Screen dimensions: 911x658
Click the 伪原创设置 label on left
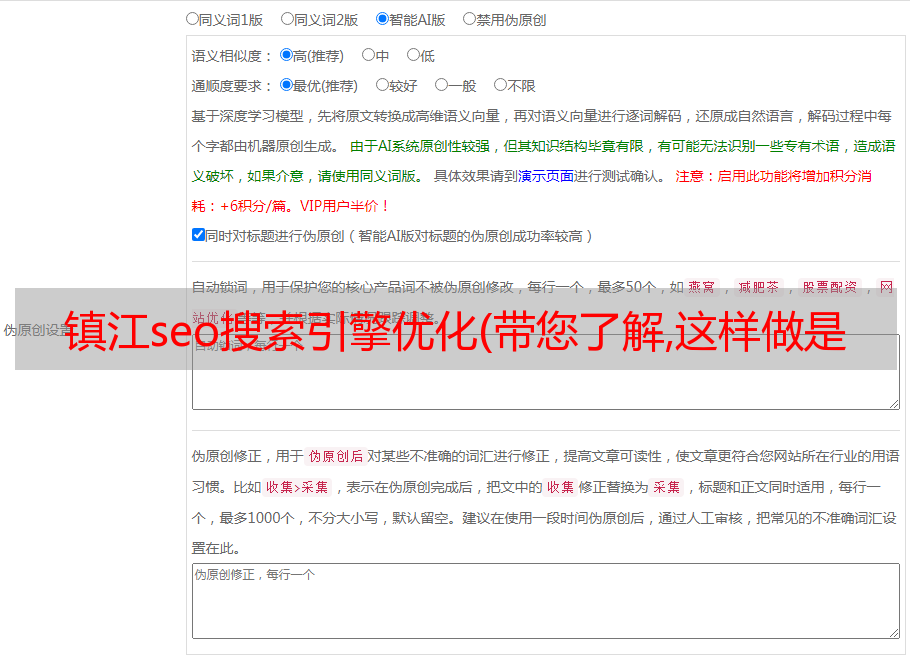point(37,330)
